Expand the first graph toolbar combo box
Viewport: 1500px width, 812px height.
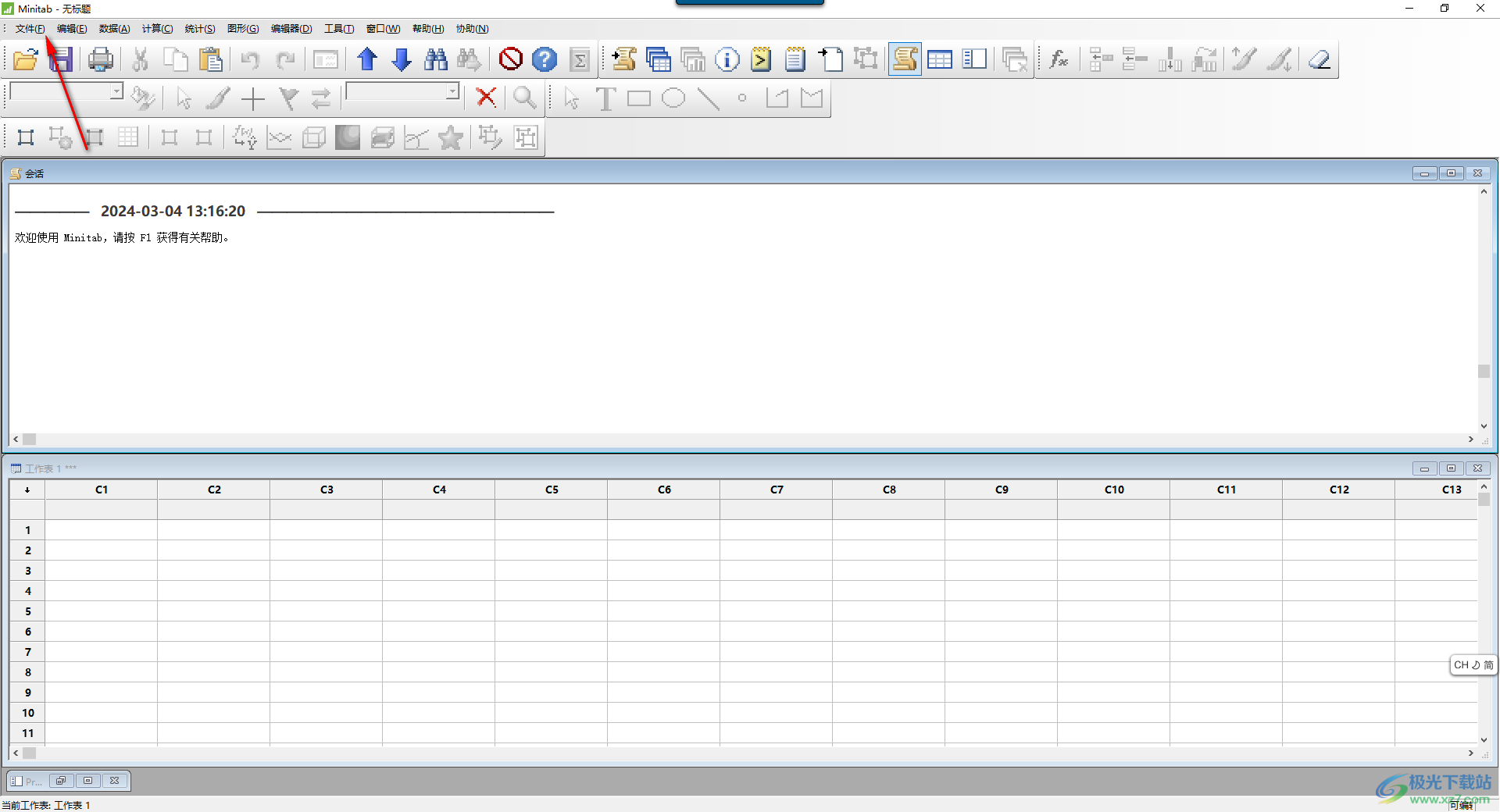pos(116,91)
